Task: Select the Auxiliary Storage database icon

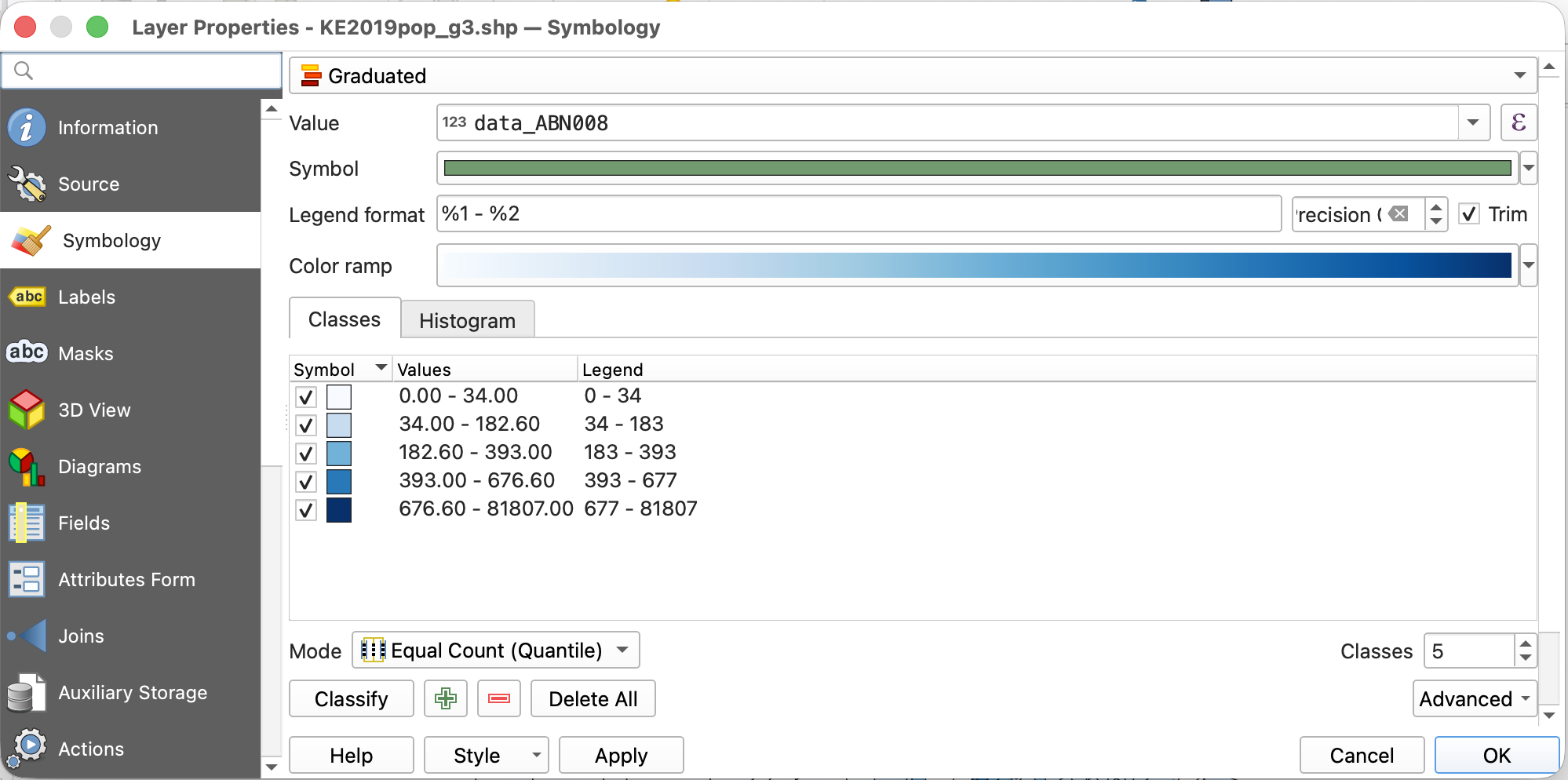Action: 27,692
